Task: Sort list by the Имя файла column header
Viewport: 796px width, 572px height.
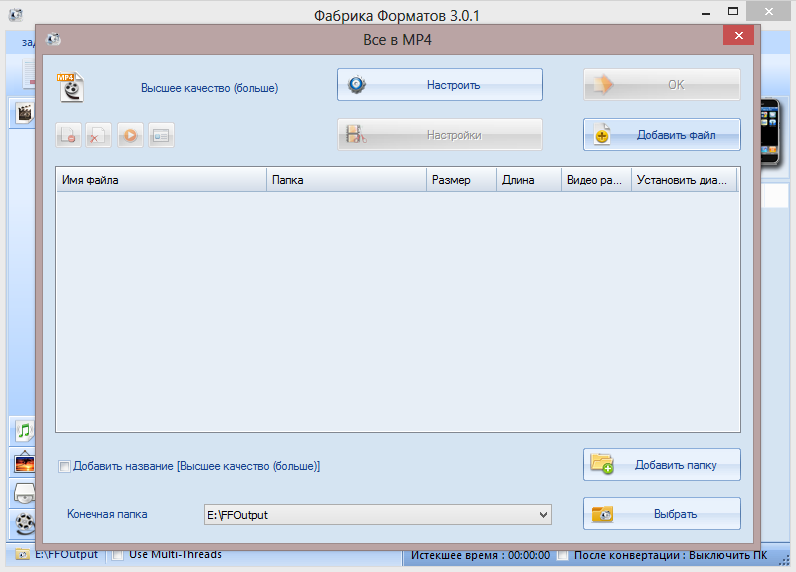Action: [x=160, y=180]
